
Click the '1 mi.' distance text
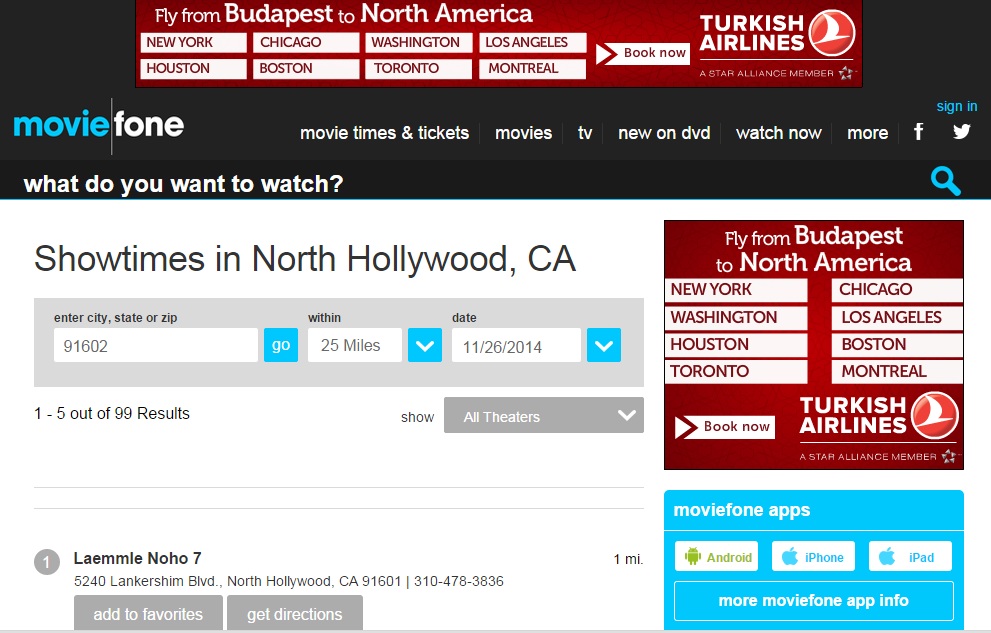click(x=628, y=559)
